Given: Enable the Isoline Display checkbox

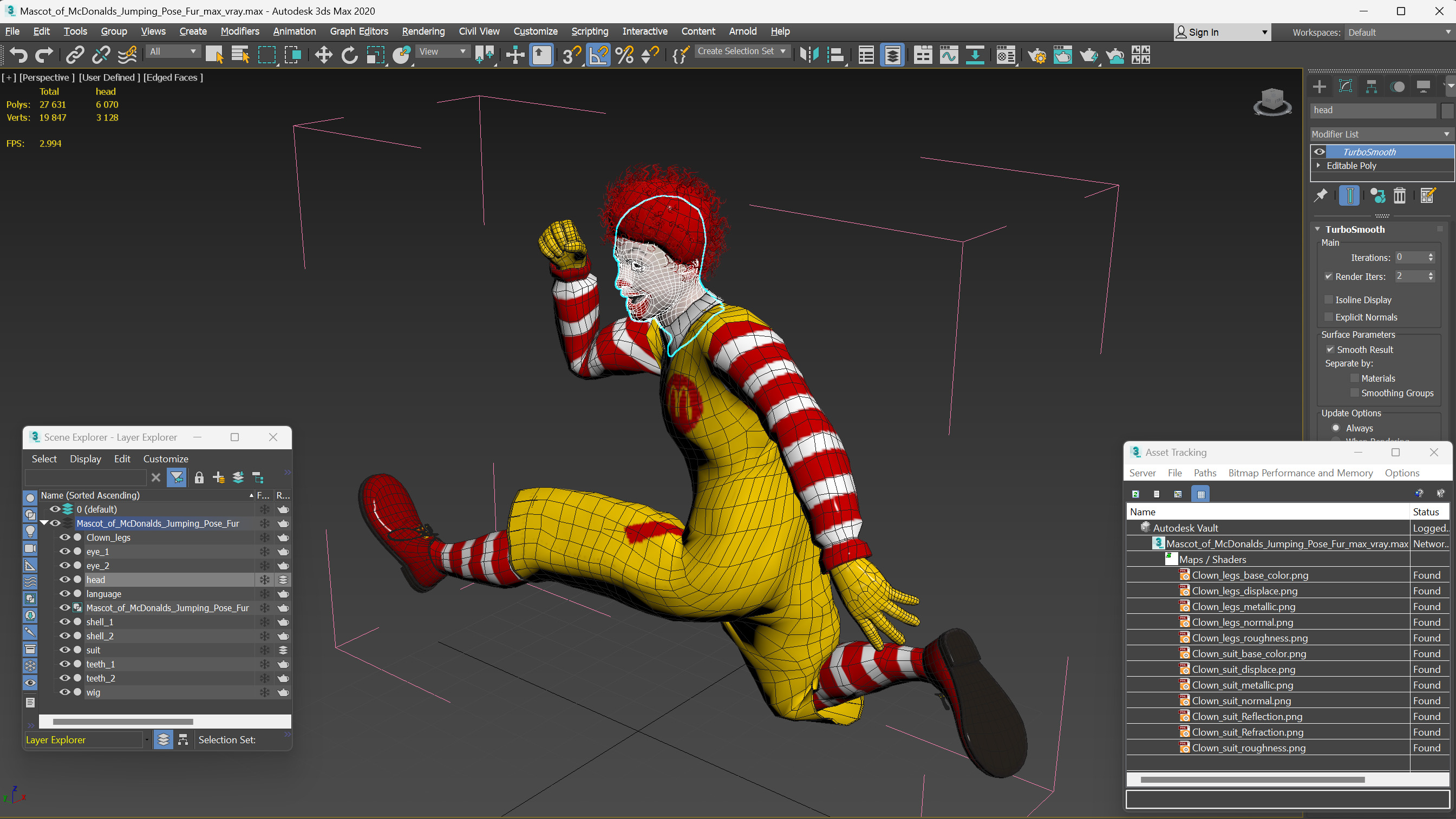Looking at the screenshot, I should 1328,299.
